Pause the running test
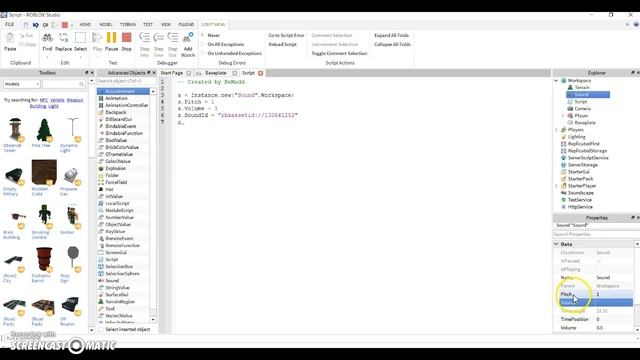 pos(111,38)
